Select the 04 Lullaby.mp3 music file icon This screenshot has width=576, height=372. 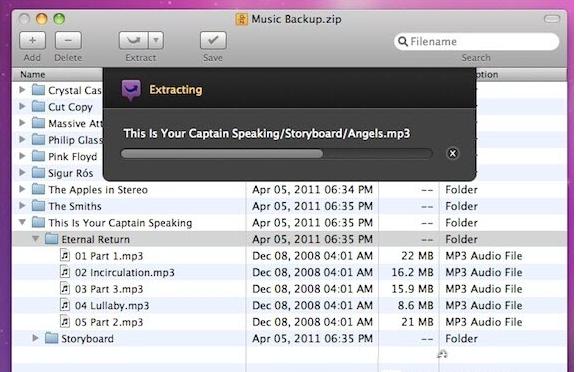click(65, 305)
